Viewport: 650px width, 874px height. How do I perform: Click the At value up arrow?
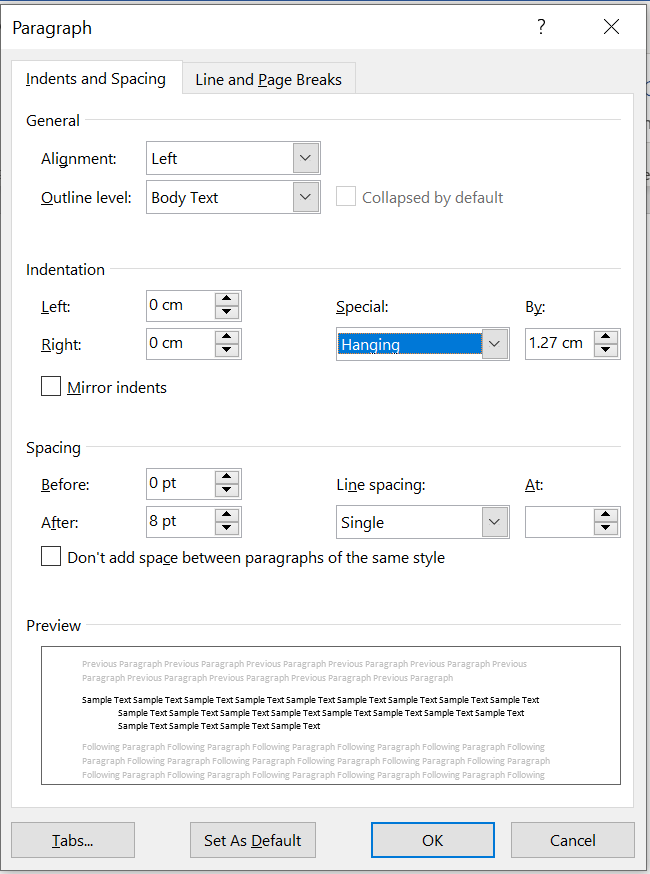(607, 515)
